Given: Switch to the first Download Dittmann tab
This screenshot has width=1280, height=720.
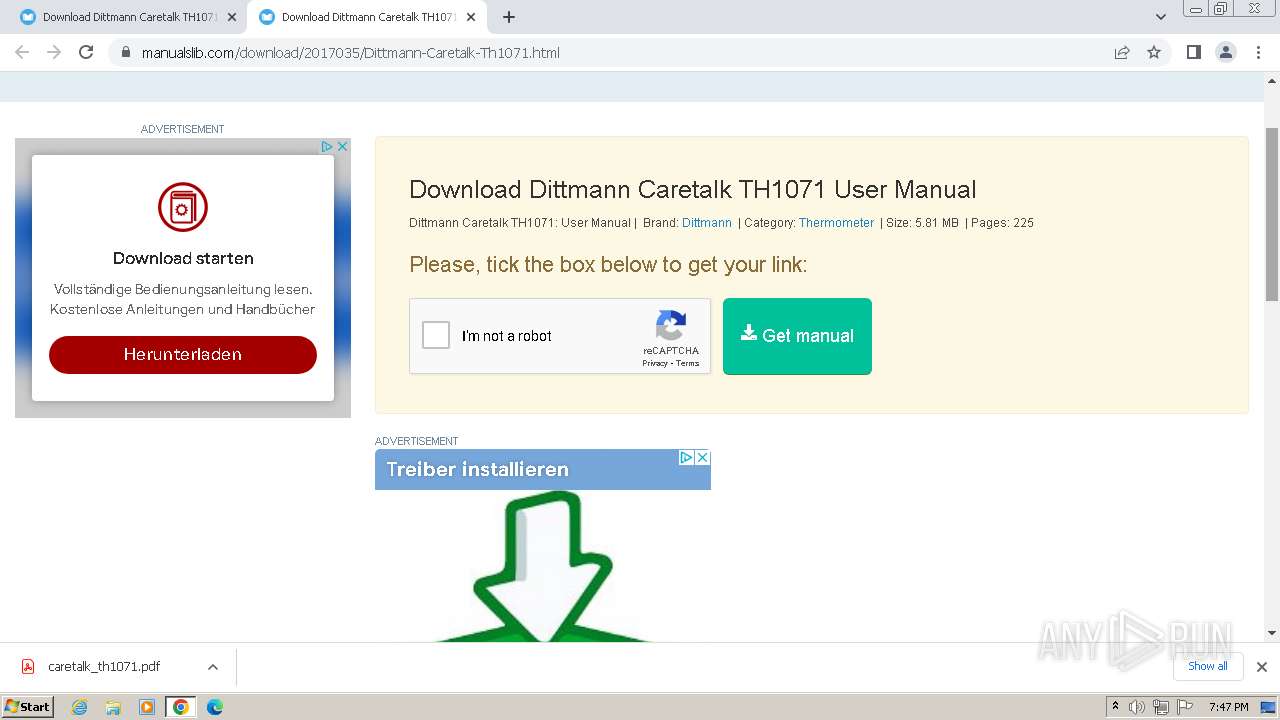Looking at the screenshot, I should pyautogui.click(x=127, y=17).
